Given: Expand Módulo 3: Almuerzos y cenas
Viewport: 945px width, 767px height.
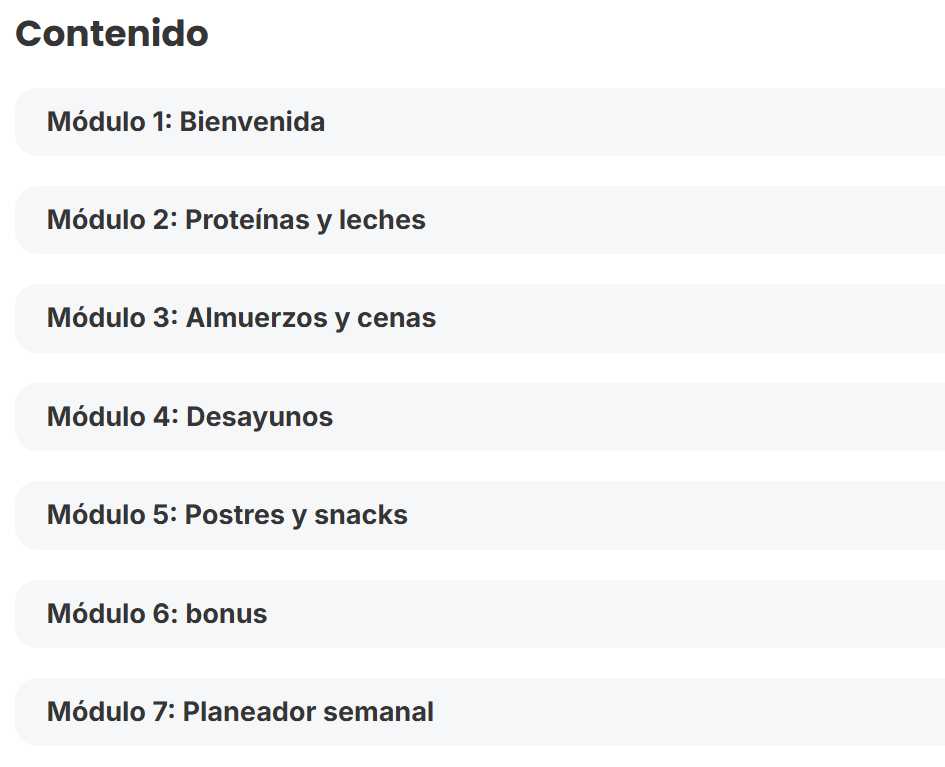Looking at the screenshot, I should pos(241,318).
